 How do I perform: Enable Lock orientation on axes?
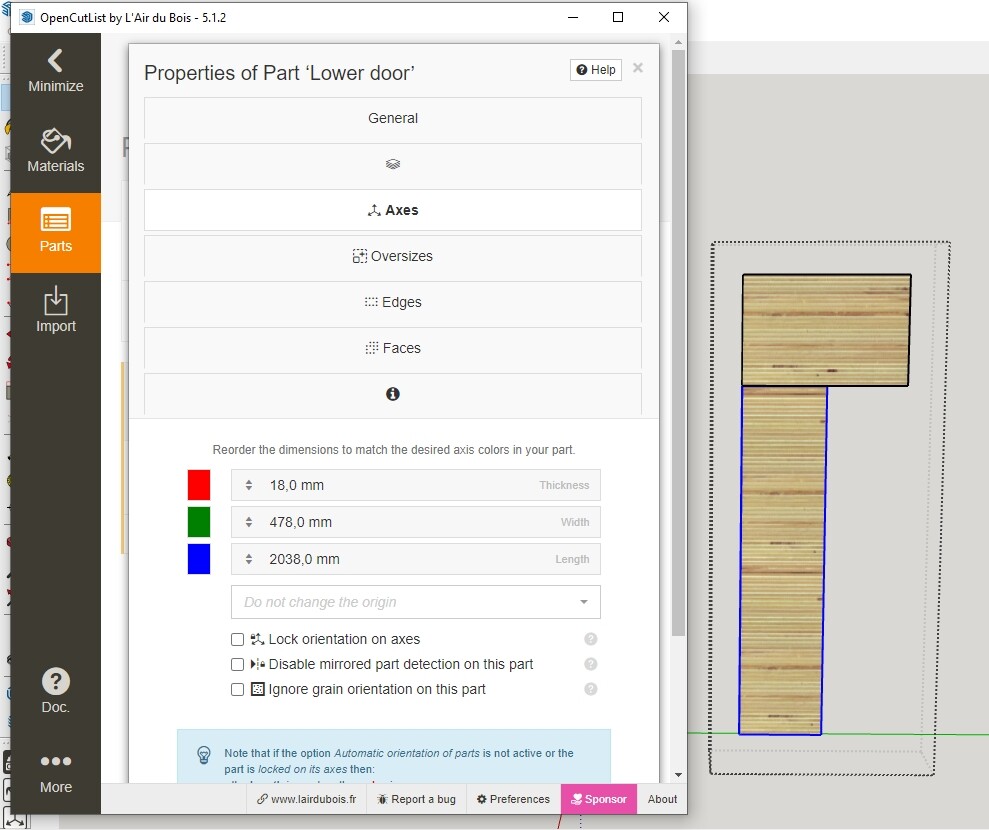[x=237, y=639]
